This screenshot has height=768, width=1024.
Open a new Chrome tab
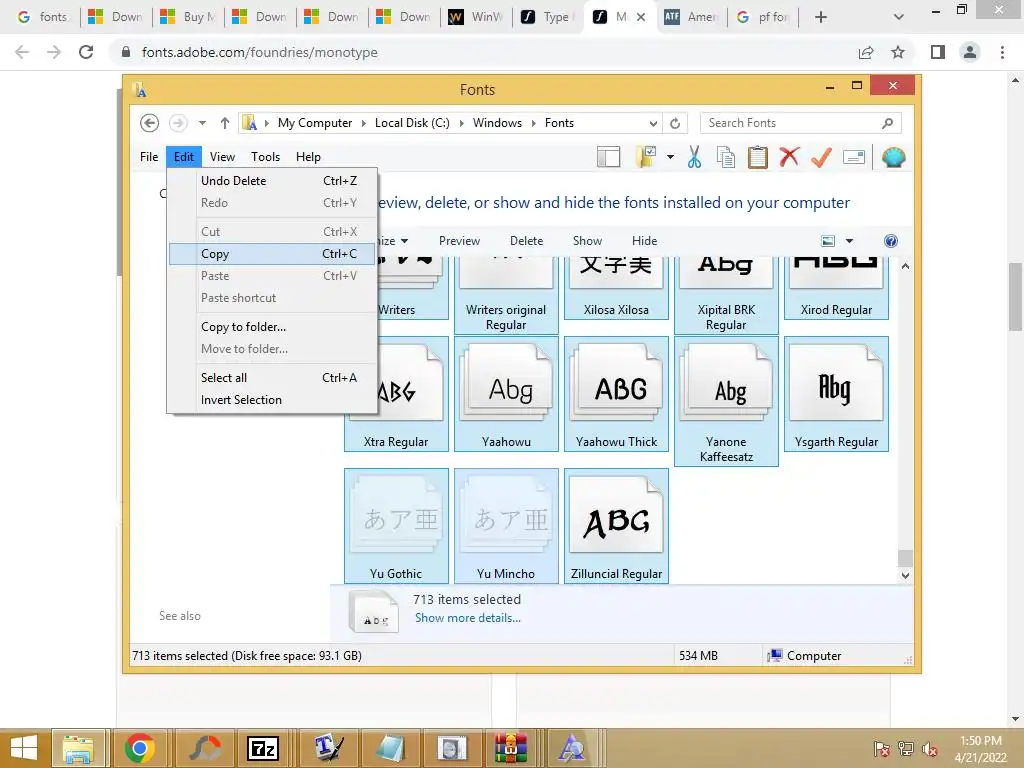[821, 17]
